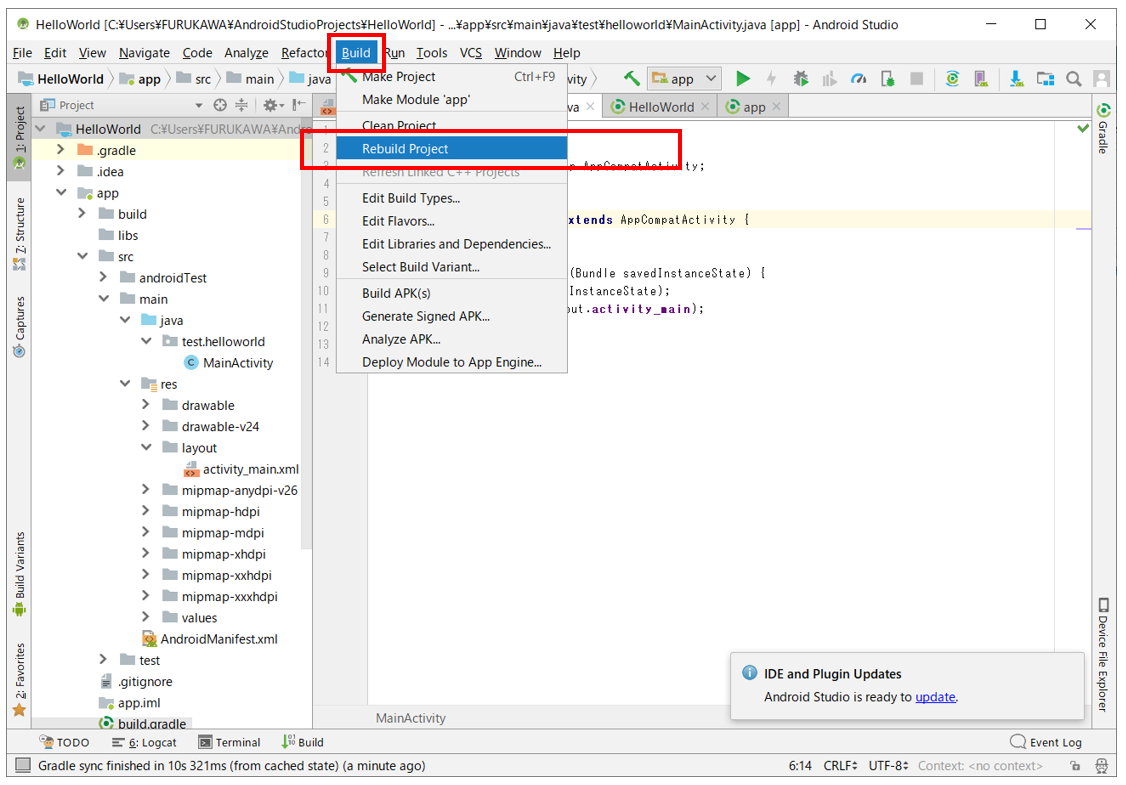The image size is (1126, 785).
Task: Click the Stop square button in toolbar
Action: 916,78
